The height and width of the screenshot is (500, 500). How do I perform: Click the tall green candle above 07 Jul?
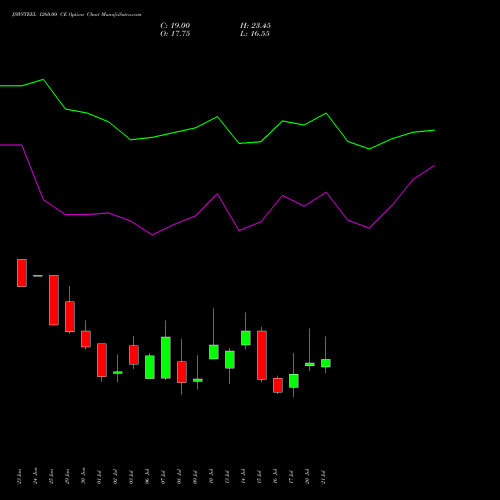166,358
